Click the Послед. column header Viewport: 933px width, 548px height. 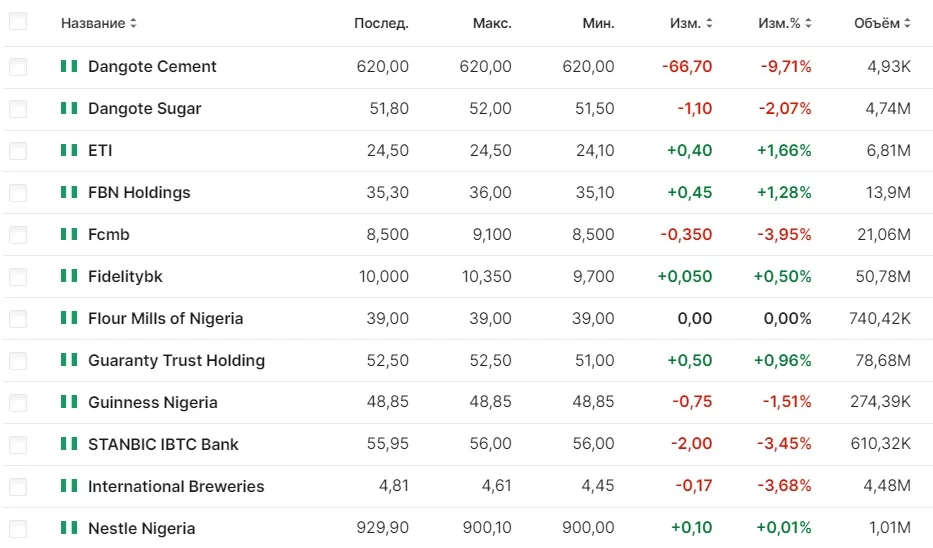tap(381, 23)
